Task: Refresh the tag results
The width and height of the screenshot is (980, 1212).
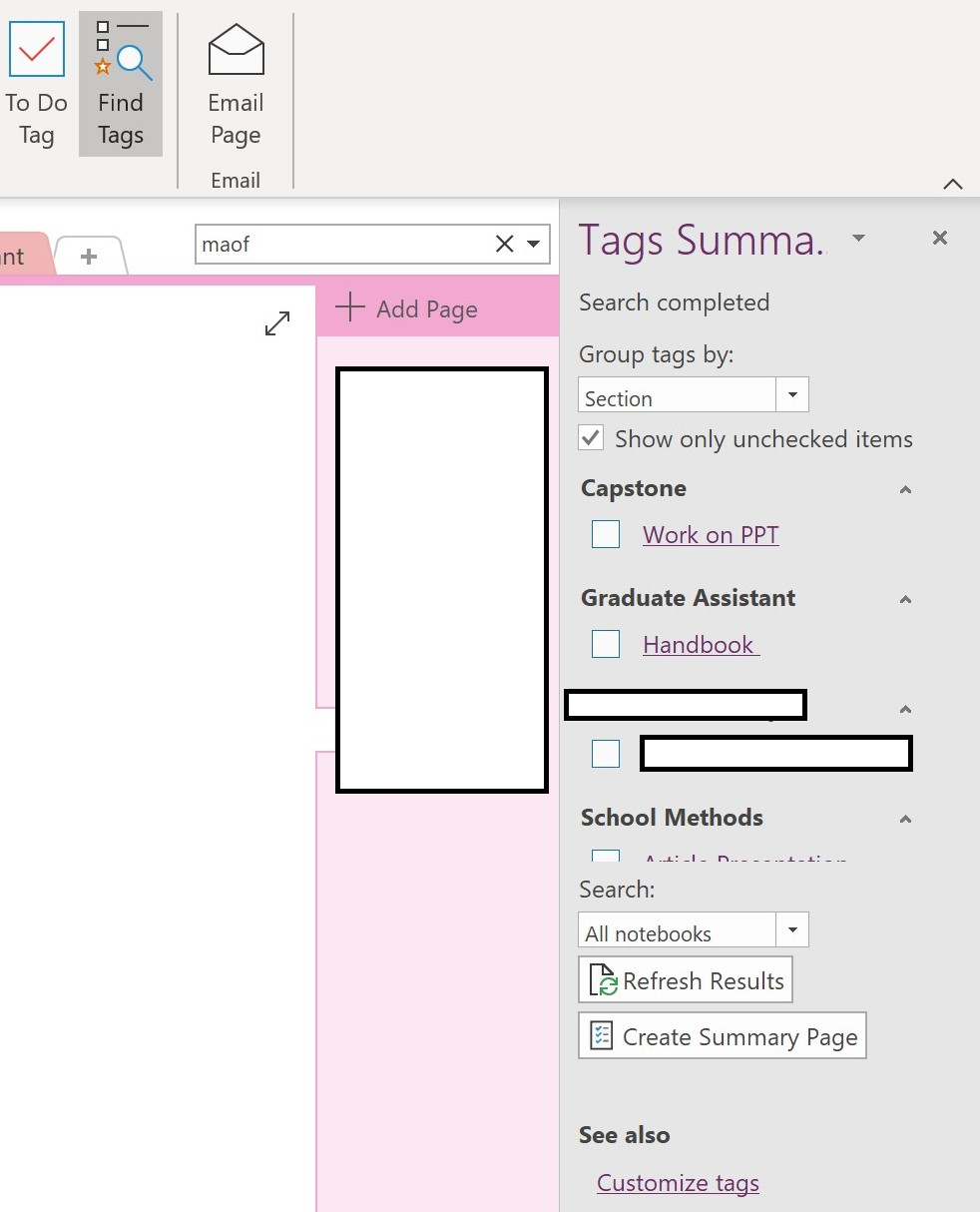Action: coord(685,979)
